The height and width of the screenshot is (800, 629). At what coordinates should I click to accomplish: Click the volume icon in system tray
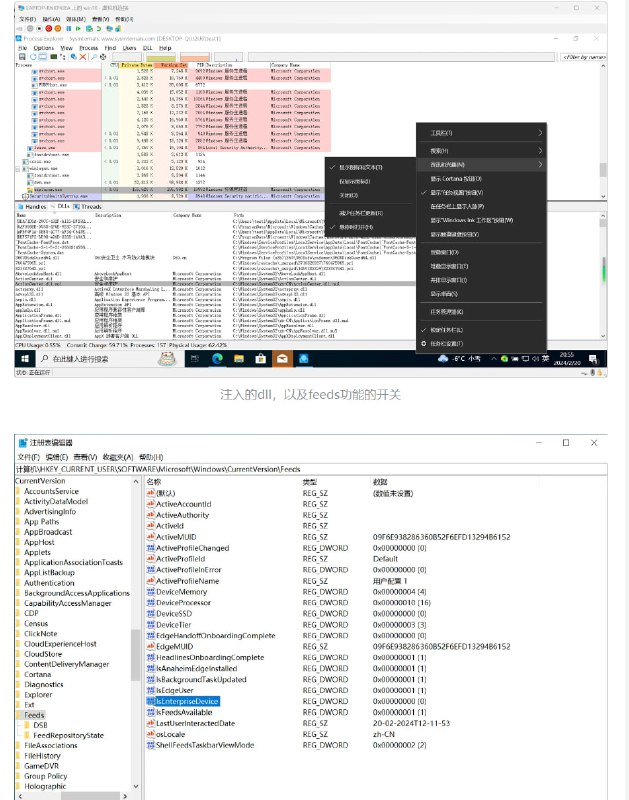(535, 359)
